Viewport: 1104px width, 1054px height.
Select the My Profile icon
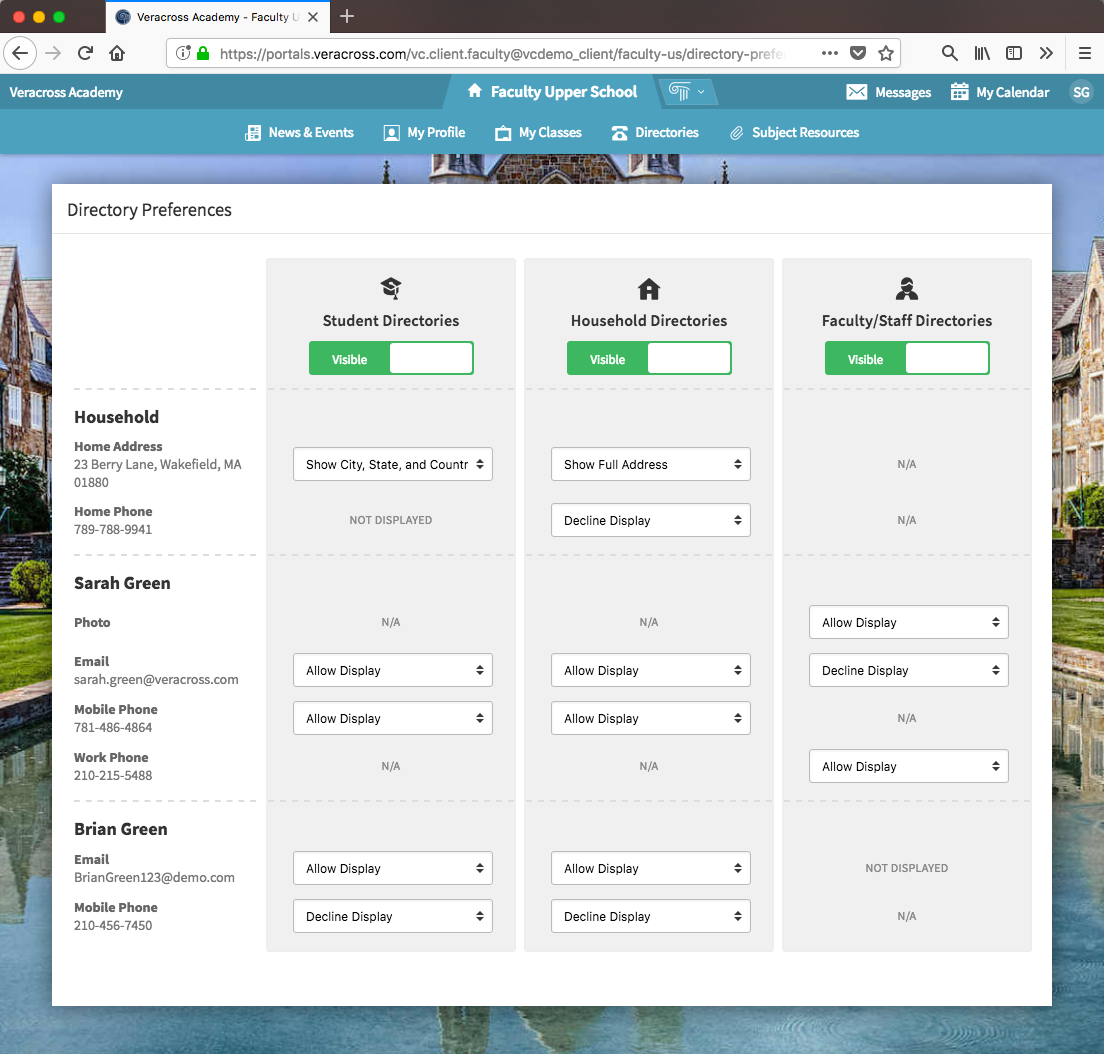[x=391, y=132]
